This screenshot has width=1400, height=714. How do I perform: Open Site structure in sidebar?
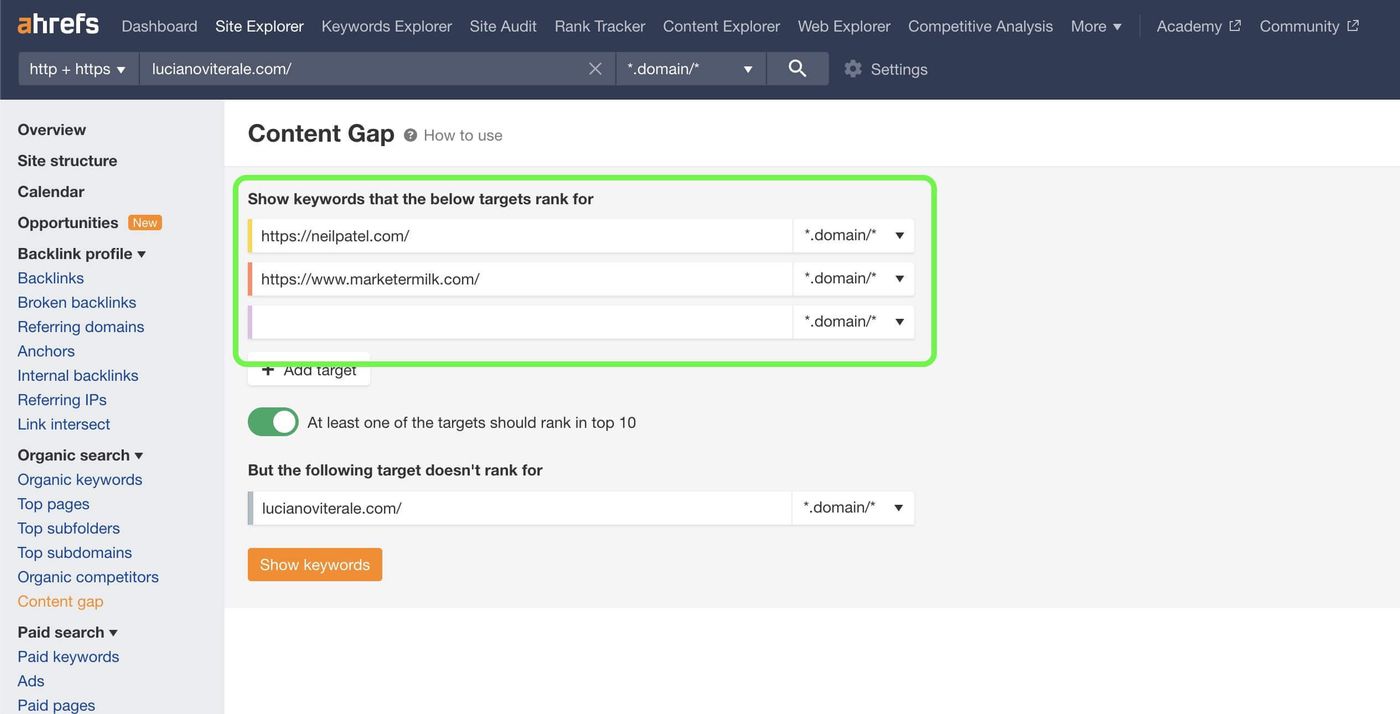(x=67, y=161)
